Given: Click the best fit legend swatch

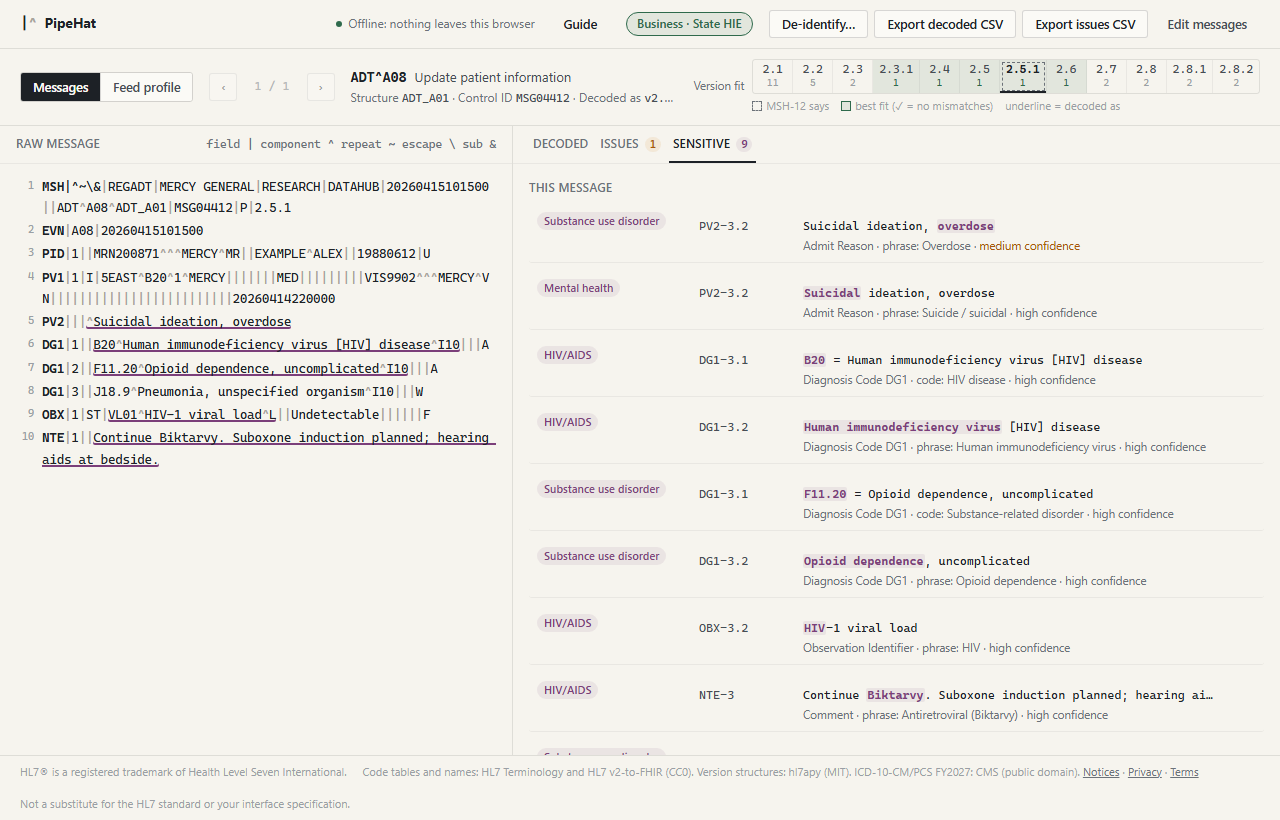Looking at the screenshot, I should tap(847, 106).
